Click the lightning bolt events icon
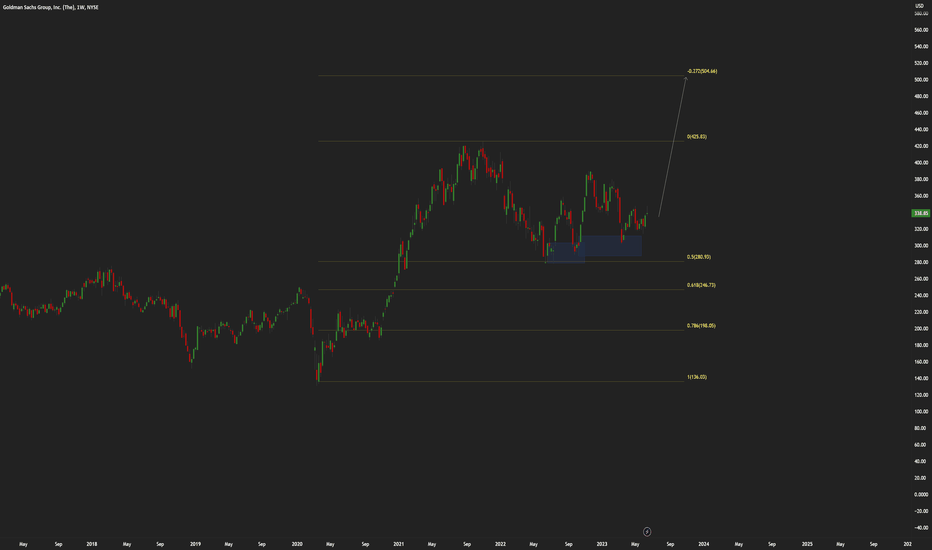 tap(647, 532)
